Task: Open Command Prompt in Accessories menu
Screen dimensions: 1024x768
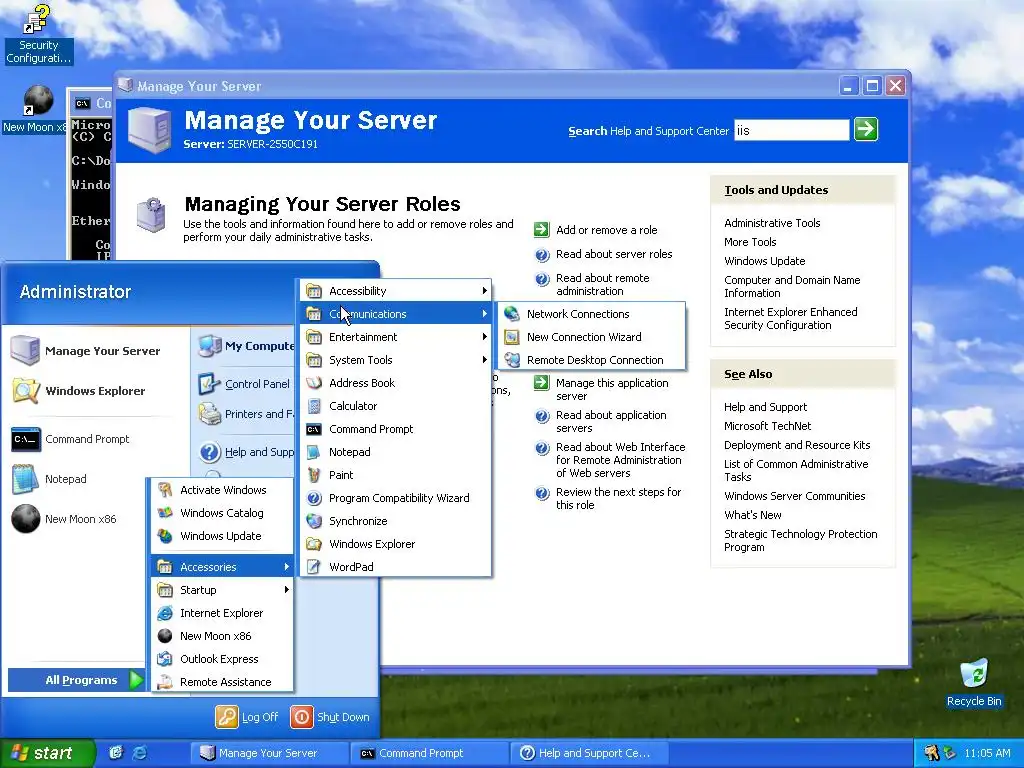Action: [x=395, y=429]
